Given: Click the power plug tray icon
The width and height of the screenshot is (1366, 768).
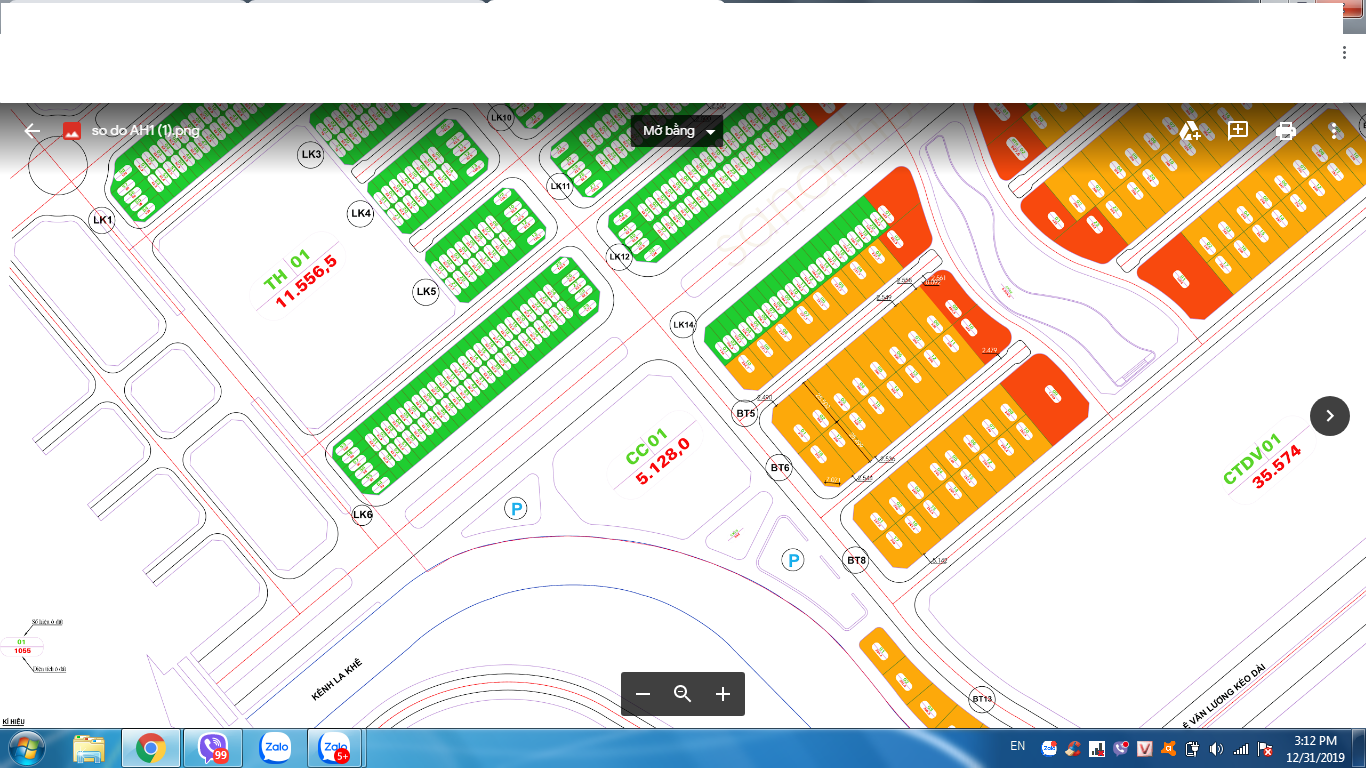Looking at the screenshot, I should click(1192, 749).
